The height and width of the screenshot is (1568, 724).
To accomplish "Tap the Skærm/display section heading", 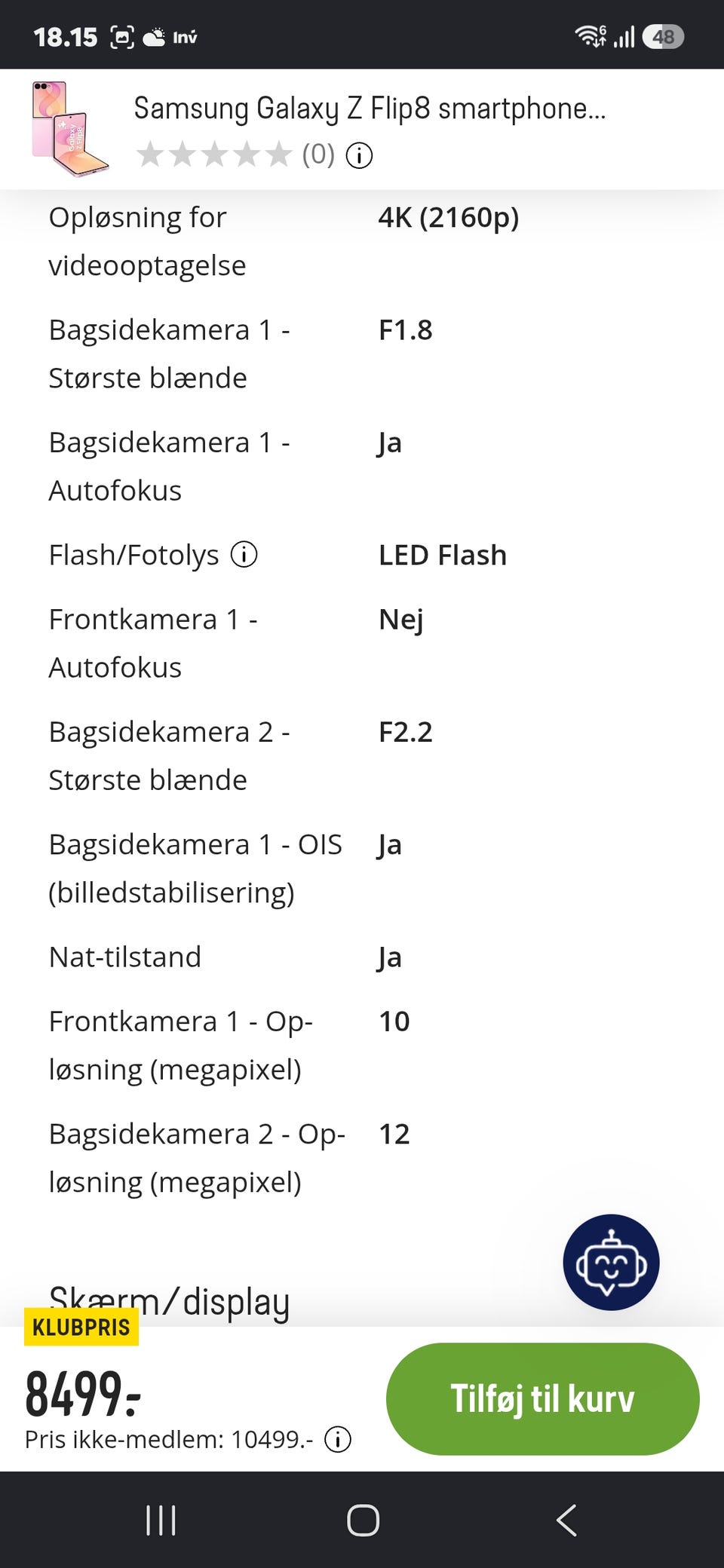I will (x=169, y=1301).
